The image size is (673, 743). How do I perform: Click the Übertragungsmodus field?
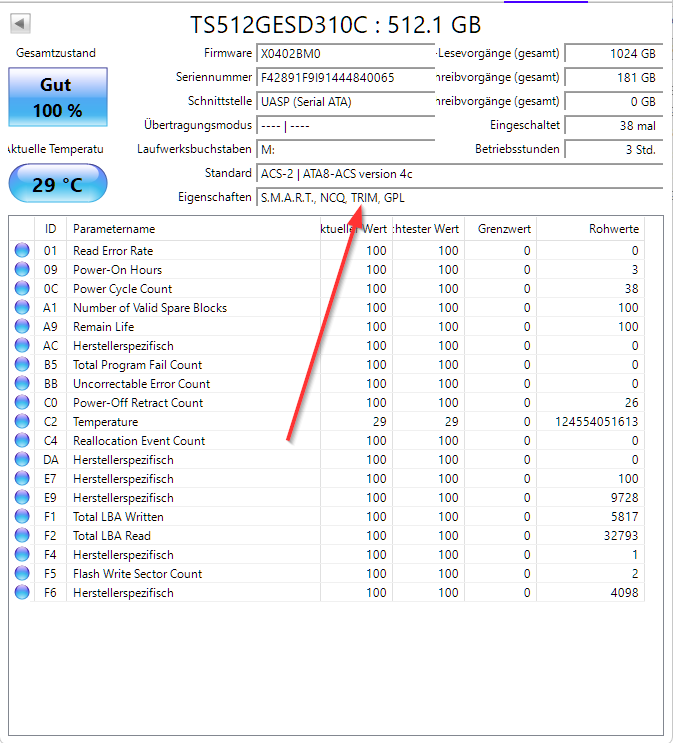[x=346, y=126]
